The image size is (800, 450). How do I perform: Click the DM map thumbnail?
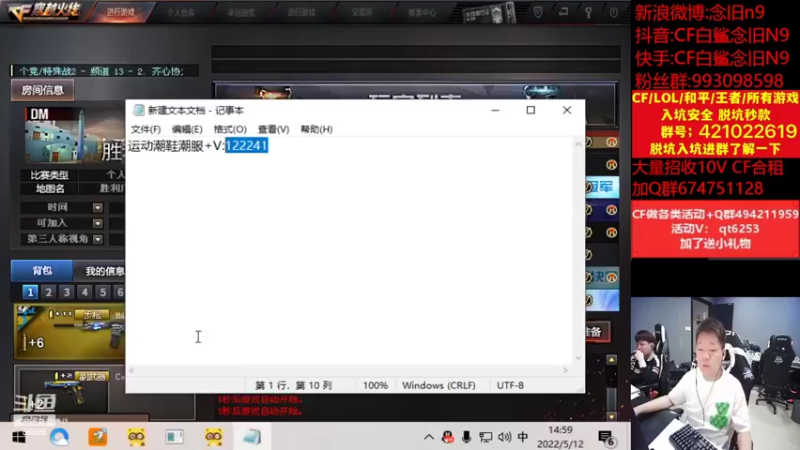tap(74, 135)
